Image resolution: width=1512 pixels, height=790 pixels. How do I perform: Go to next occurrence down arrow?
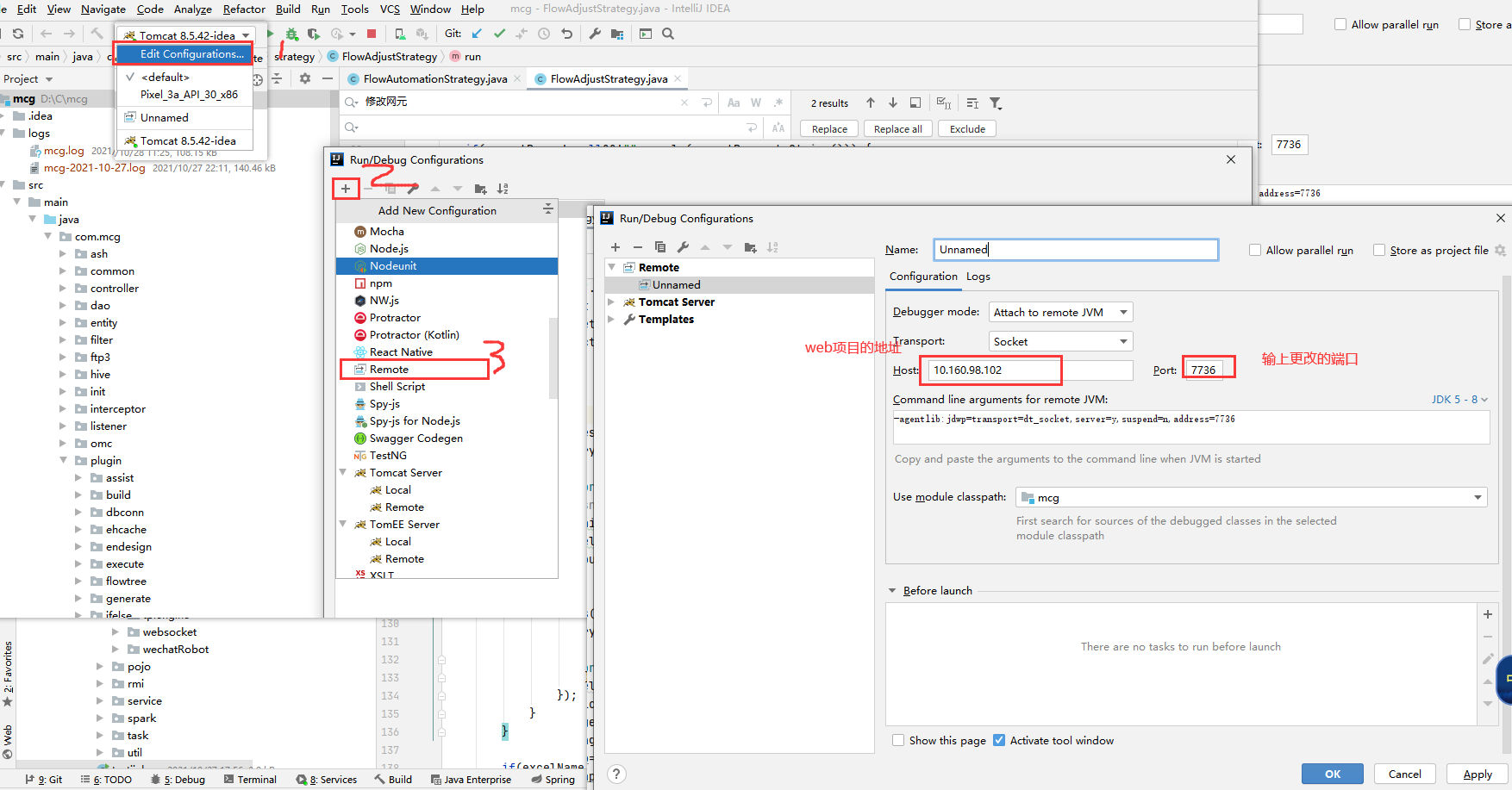(893, 103)
